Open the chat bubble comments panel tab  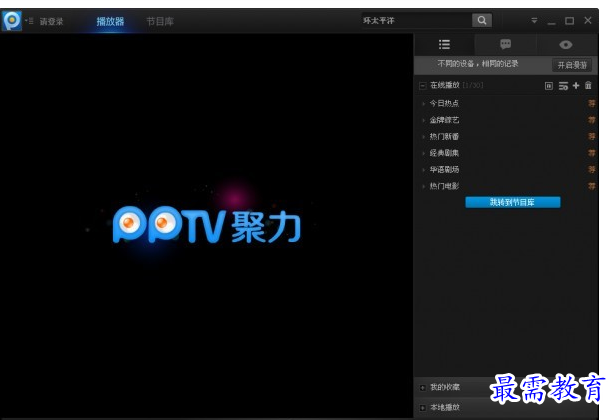tap(506, 44)
